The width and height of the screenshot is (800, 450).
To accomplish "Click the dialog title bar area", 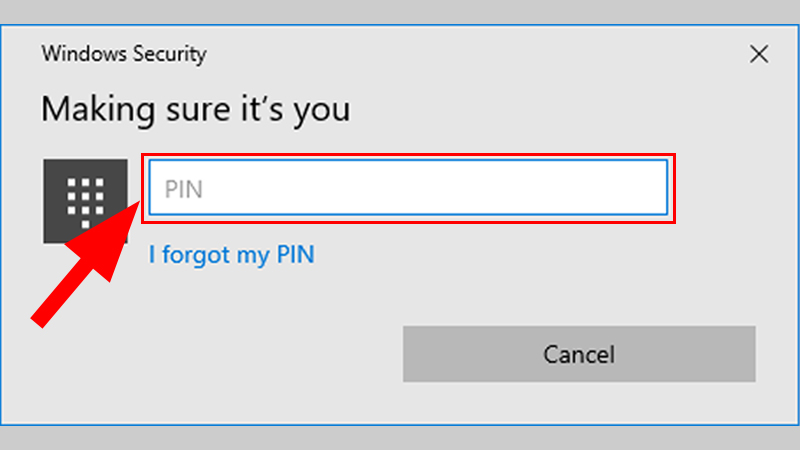I will [x=400, y=54].
